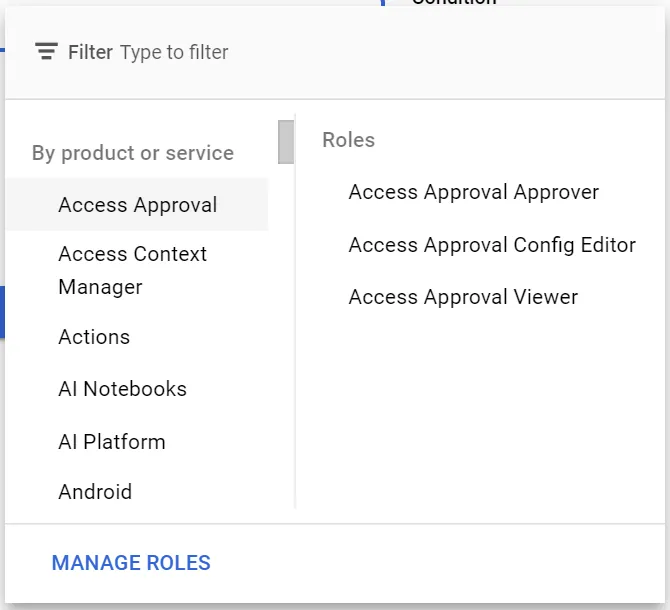Click the scrollbar track below the thumb
This screenshot has width=670, height=610.
point(286,350)
